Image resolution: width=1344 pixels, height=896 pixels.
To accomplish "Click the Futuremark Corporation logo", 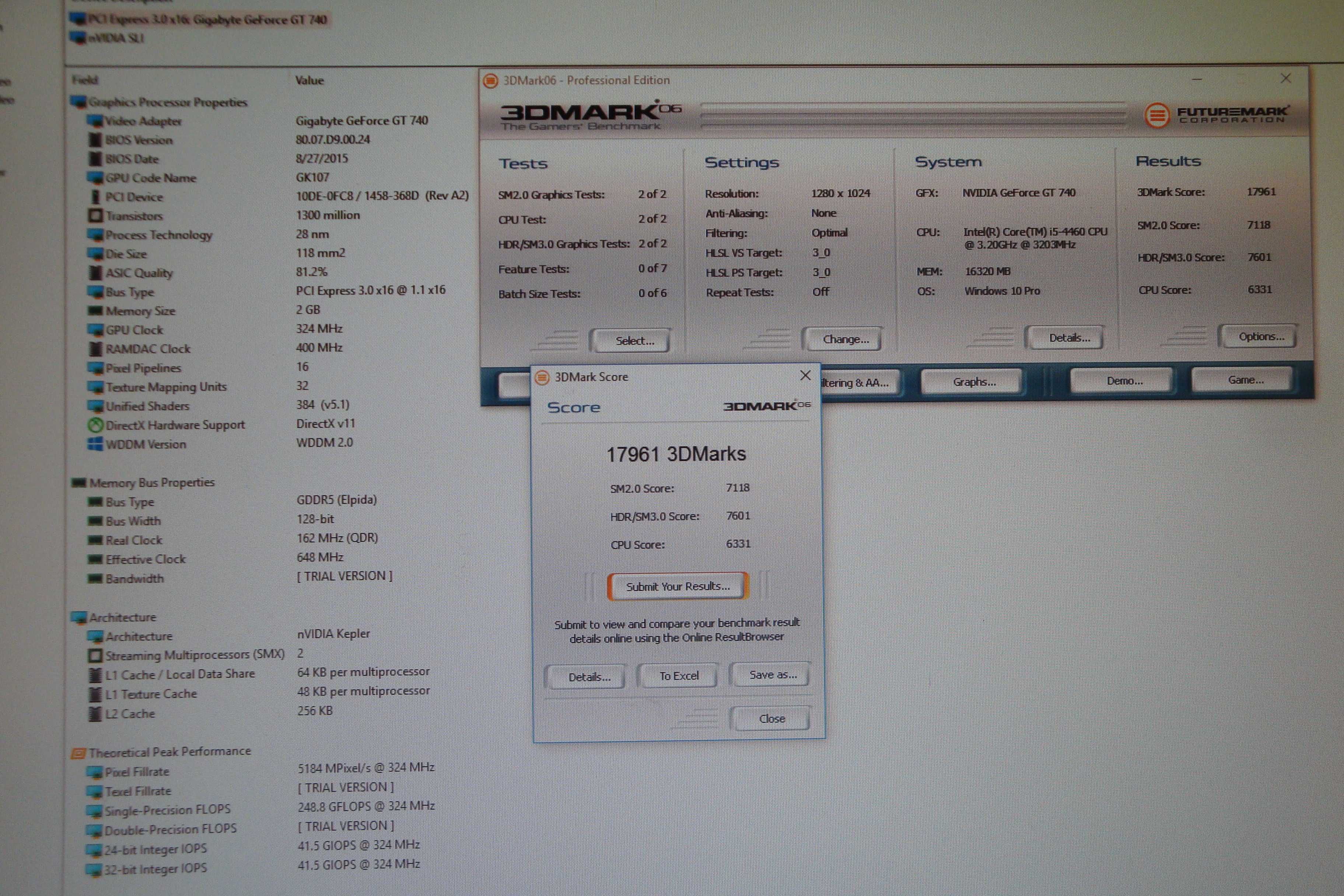I will tap(1218, 115).
